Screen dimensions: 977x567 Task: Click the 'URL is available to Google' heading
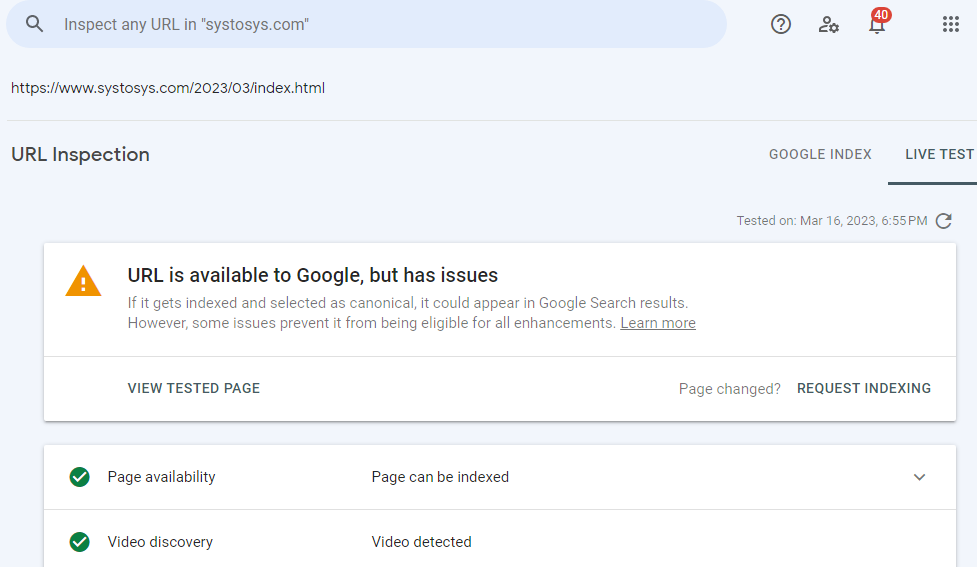pos(313,275)
